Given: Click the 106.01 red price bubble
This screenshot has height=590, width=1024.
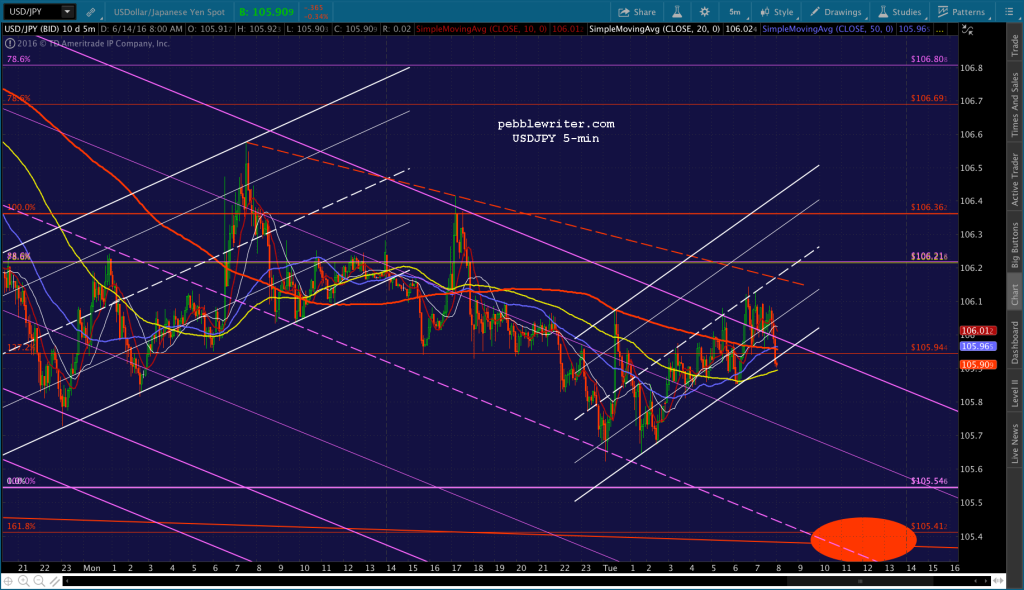Looking at the screenshot, I should (x=978, y=331).
